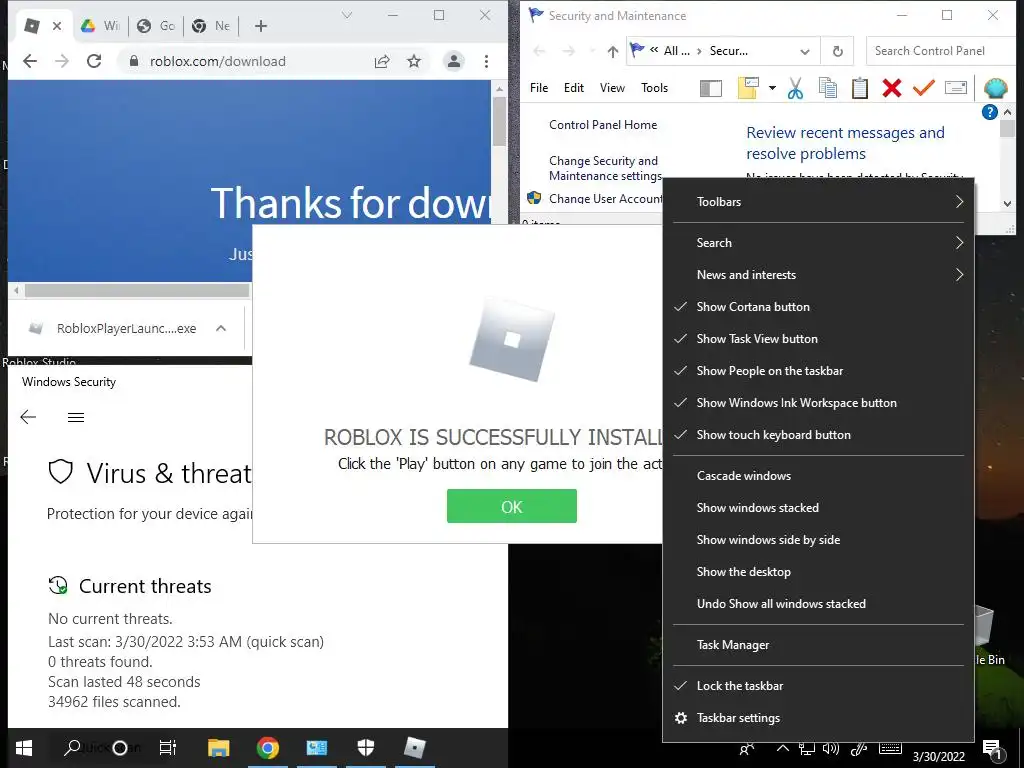
Task: Open the Cortana circle on the taskbar
Action: coord(120,748)
